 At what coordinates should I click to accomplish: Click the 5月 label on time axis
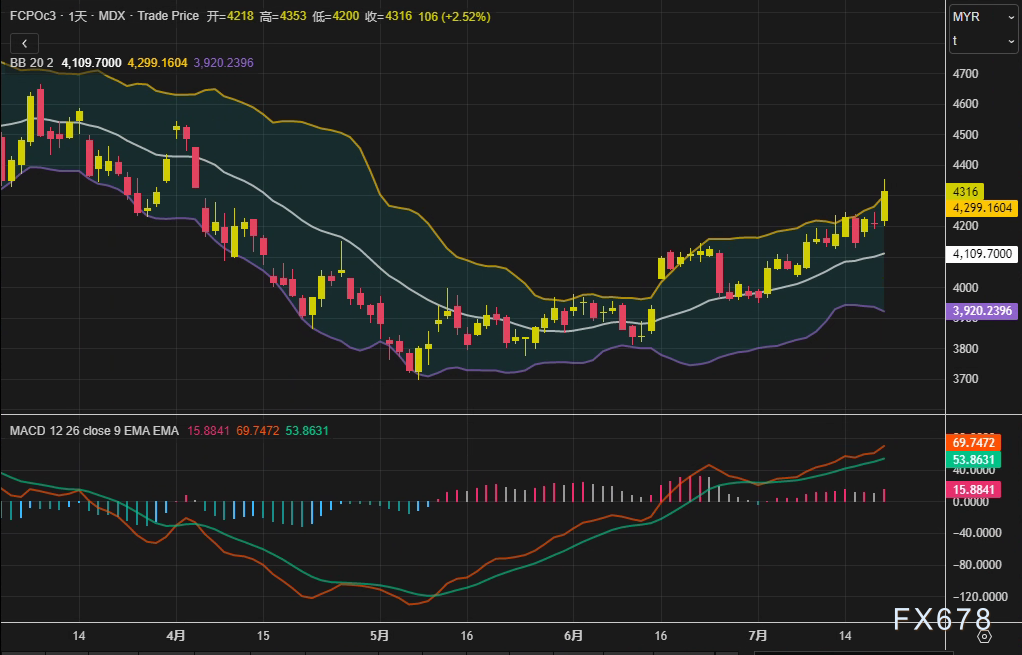click(x=379, y=635)
